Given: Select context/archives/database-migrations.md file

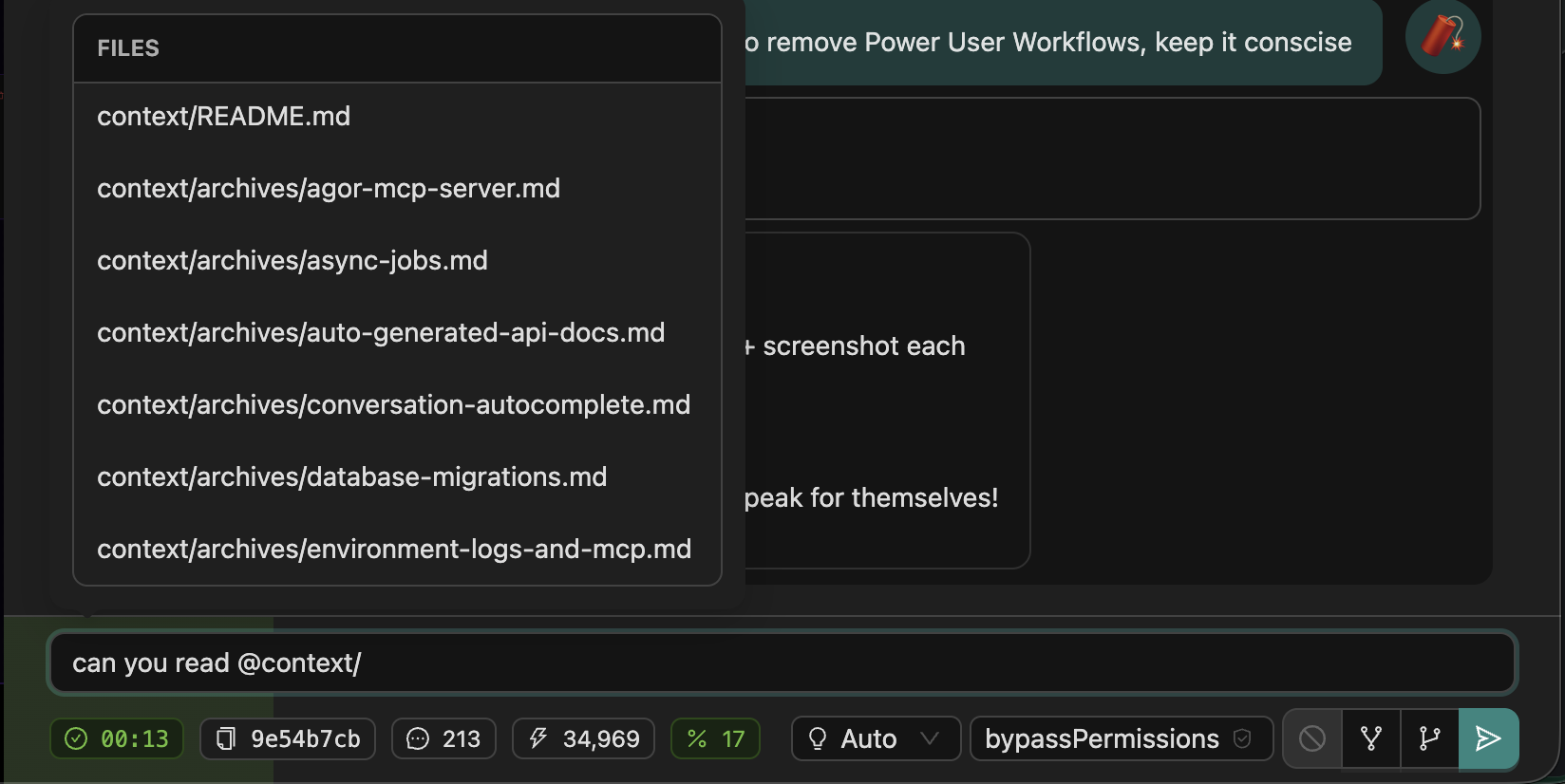Looking at the screenshot, I should coord(397,477).
